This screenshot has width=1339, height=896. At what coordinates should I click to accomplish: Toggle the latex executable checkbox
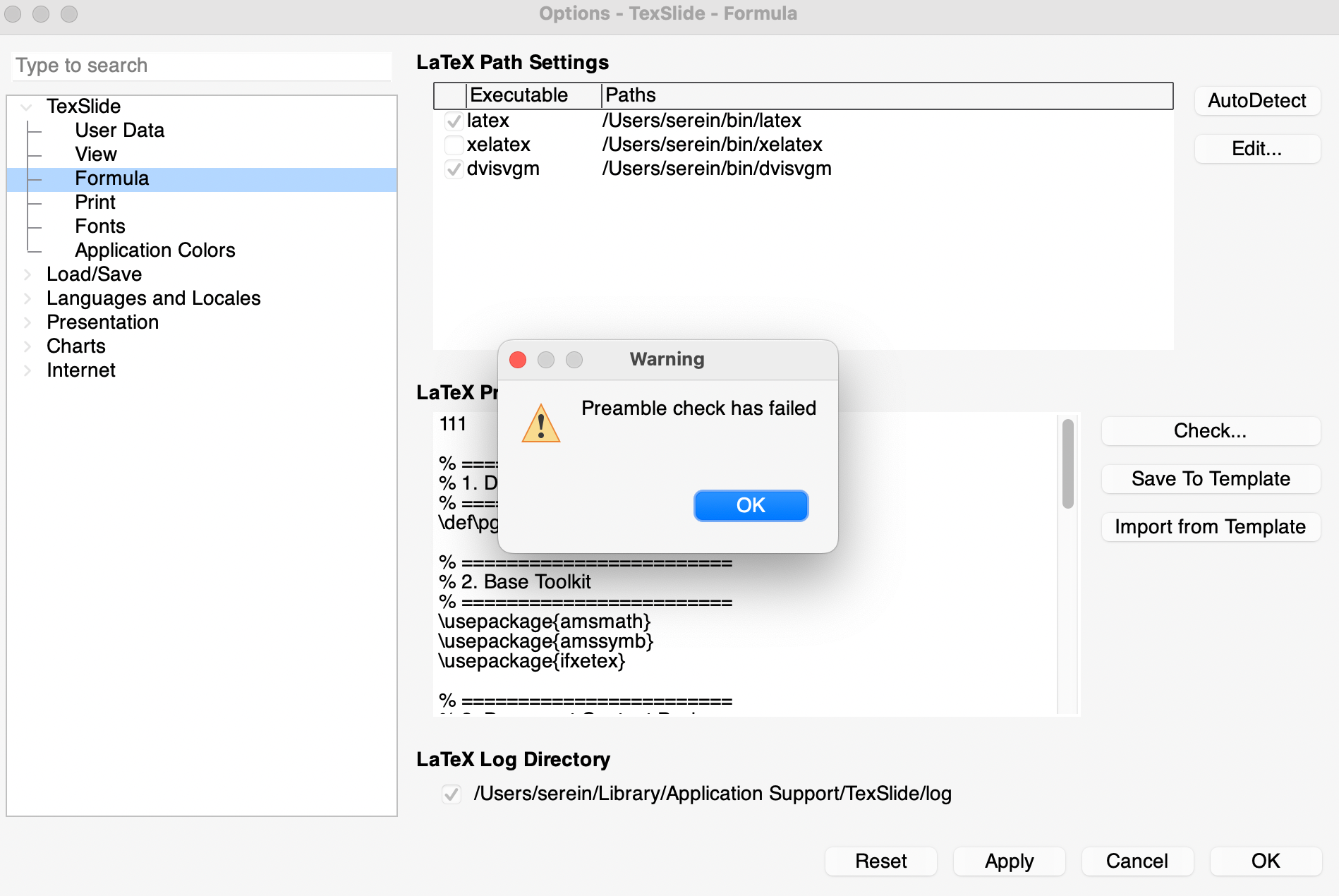click(454, 121)
